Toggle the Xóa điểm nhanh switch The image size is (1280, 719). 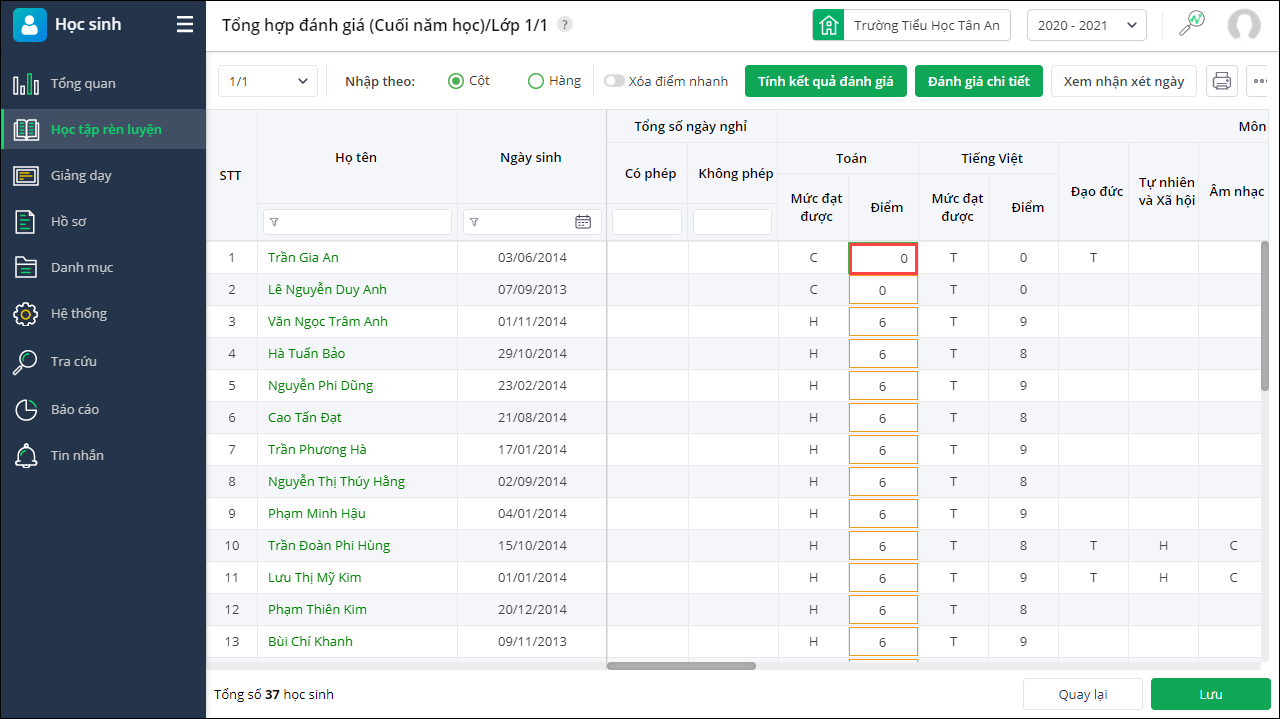613,81
